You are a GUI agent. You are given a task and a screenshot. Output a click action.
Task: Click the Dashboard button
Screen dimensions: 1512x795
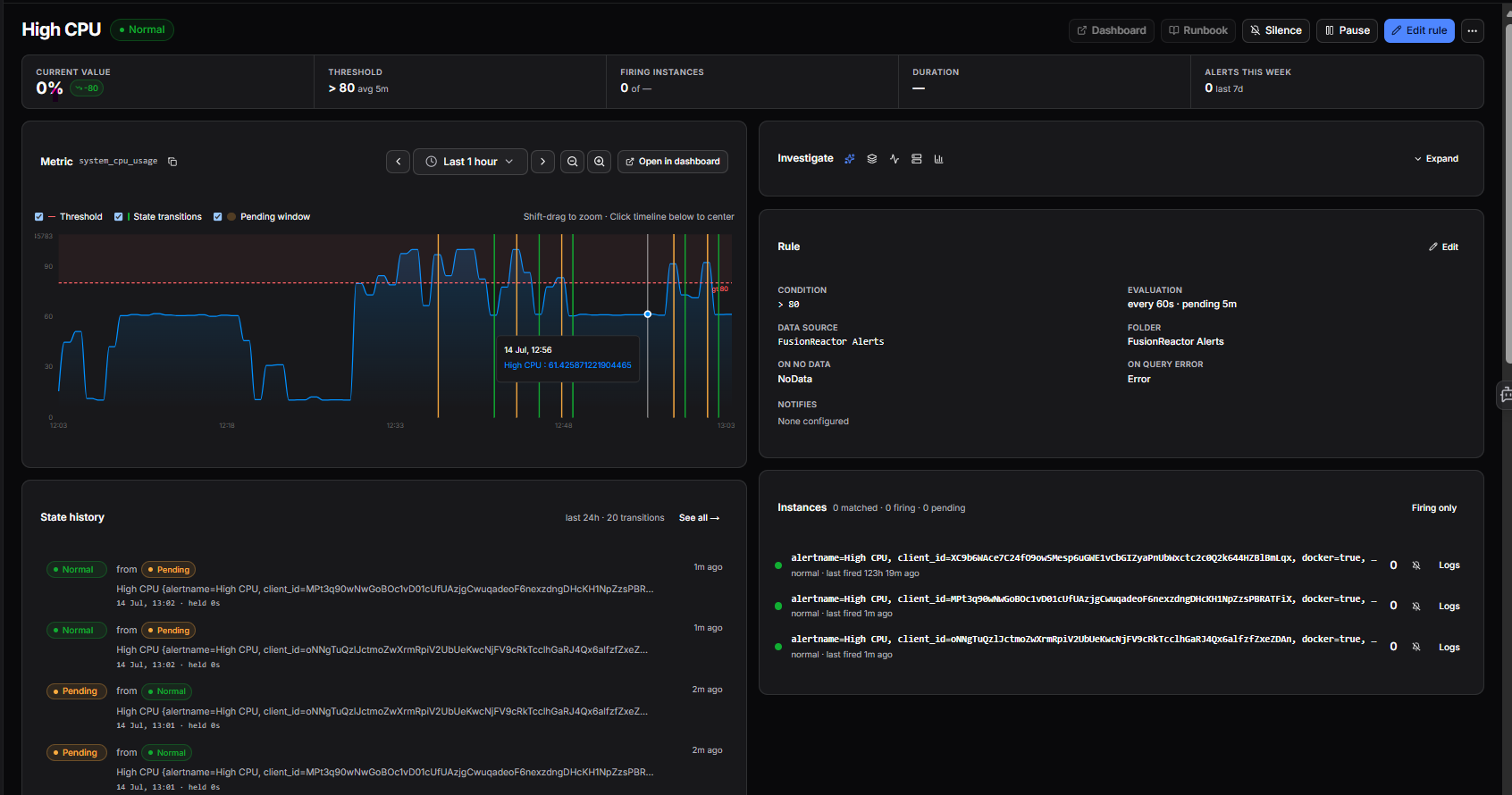pyautogui.click(x=1112, y=30)
